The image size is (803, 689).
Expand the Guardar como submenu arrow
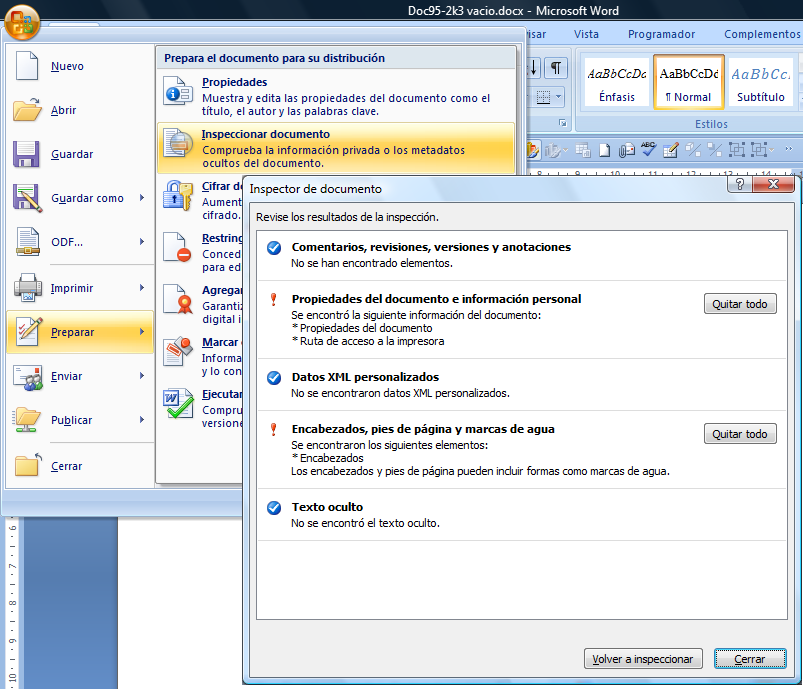(142, 198)
